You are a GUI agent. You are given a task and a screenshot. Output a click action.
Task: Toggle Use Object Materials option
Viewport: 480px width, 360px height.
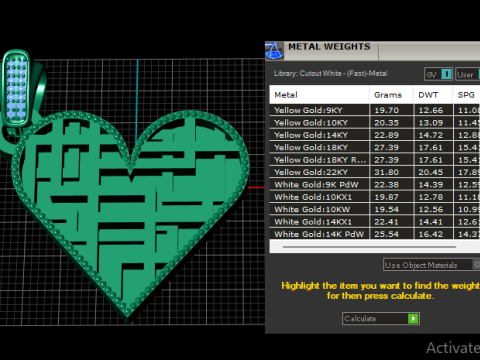pyautogui.click(x=477, y=265)
